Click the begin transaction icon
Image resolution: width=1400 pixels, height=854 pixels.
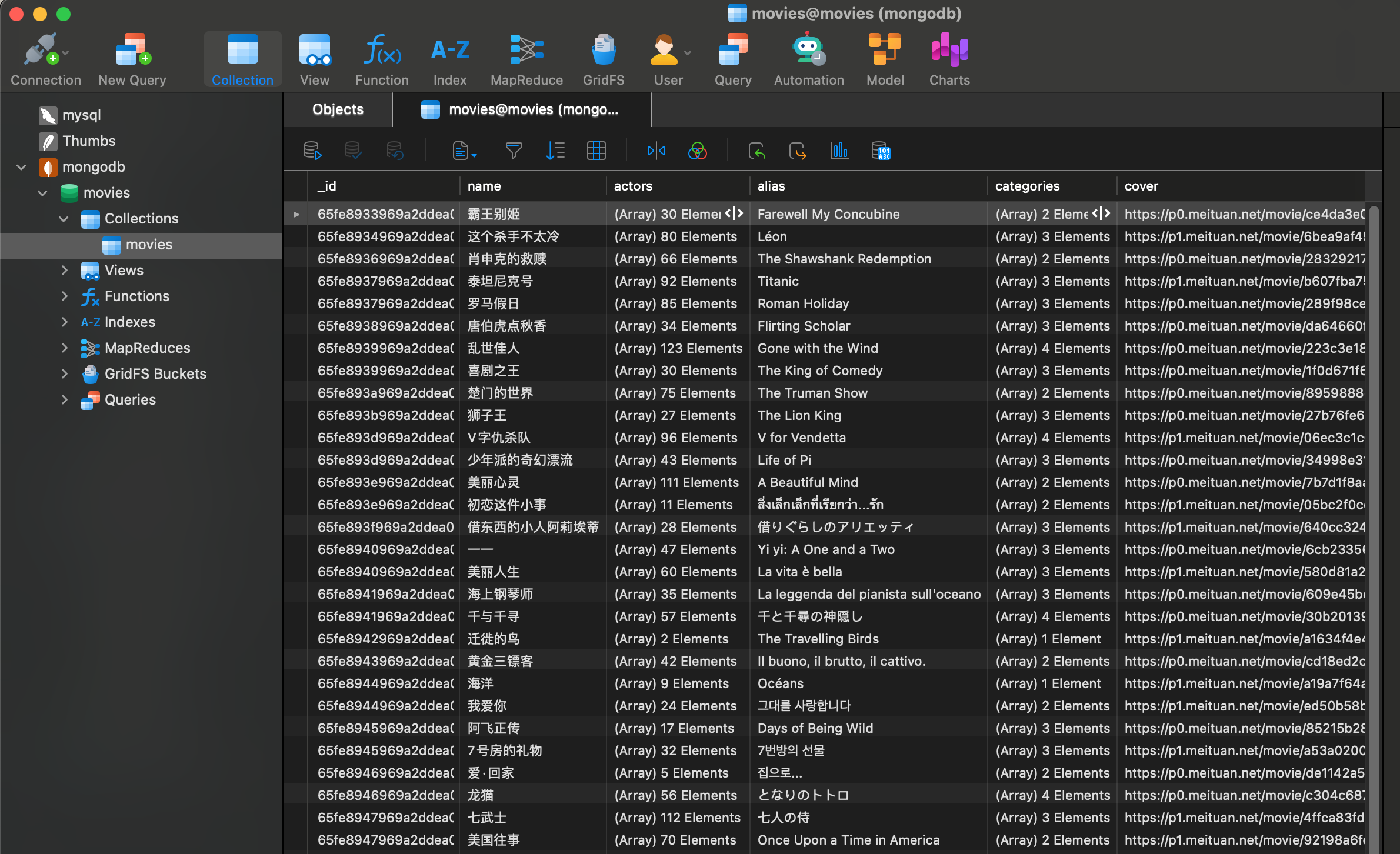pos(312,151)
